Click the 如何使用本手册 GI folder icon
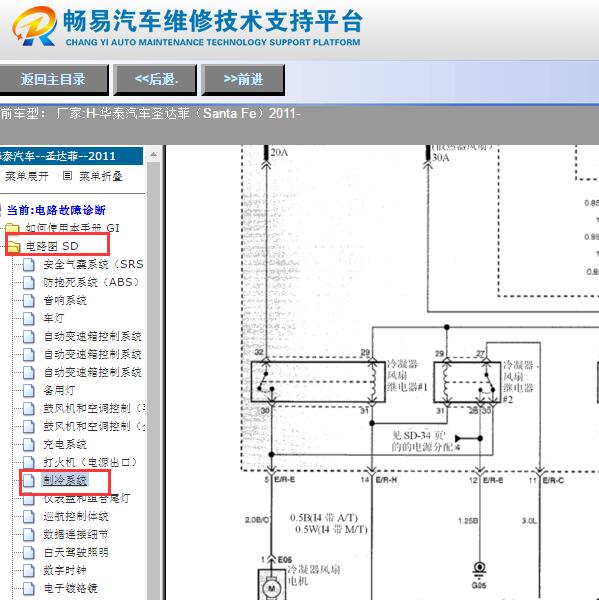 pyautogui.click(x=12, y=228)
